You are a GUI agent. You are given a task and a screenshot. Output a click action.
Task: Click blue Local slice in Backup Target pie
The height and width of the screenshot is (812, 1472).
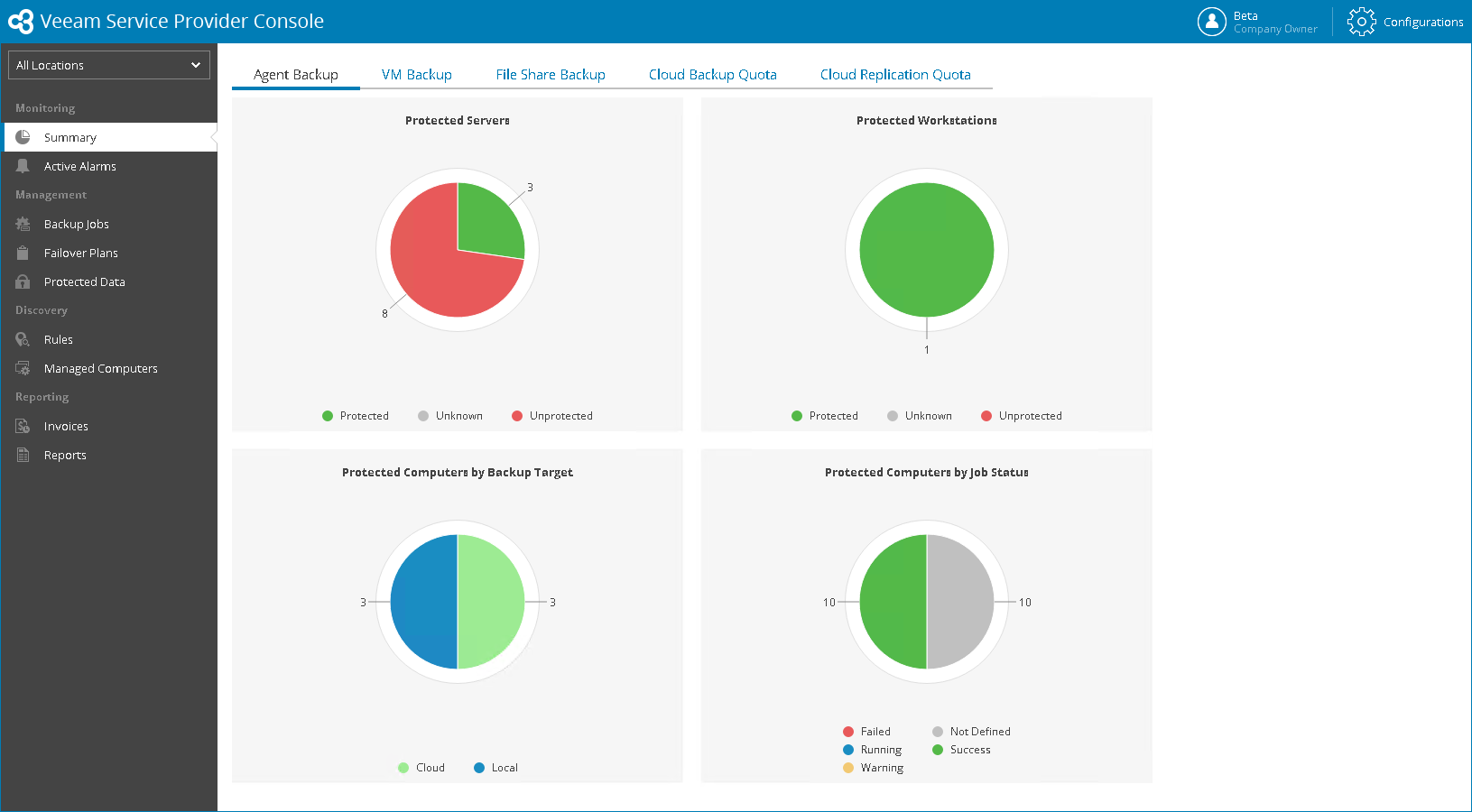click(424, 602)
